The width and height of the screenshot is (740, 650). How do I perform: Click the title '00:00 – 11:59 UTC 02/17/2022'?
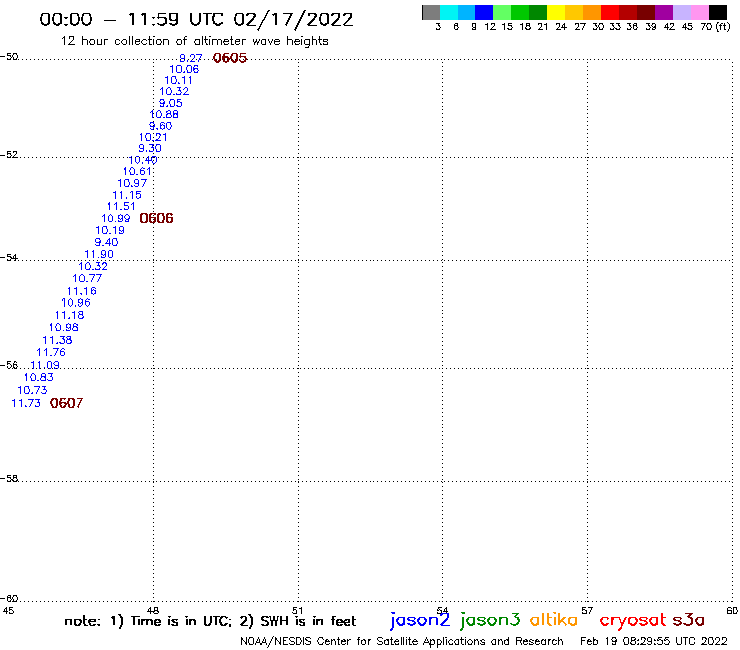pyautogui.click(x=196, y=19)
